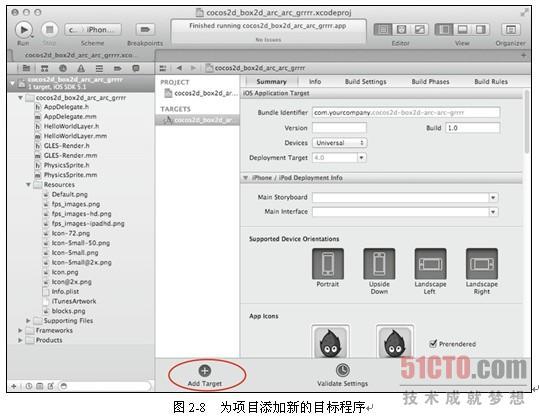Toggle the Breakpoints button
Image resolution: width=539 pixels, height=419 pixels.
click(x=145, y=30)
